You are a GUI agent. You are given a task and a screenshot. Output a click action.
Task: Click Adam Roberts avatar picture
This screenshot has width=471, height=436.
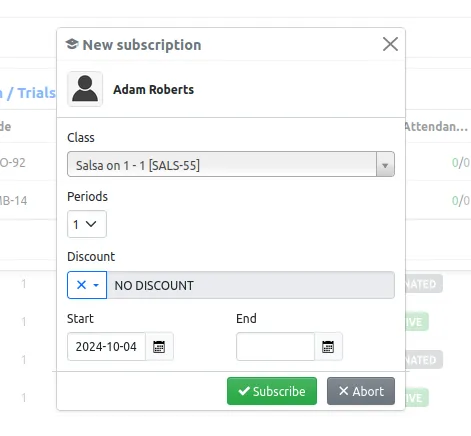click(85, 89)
